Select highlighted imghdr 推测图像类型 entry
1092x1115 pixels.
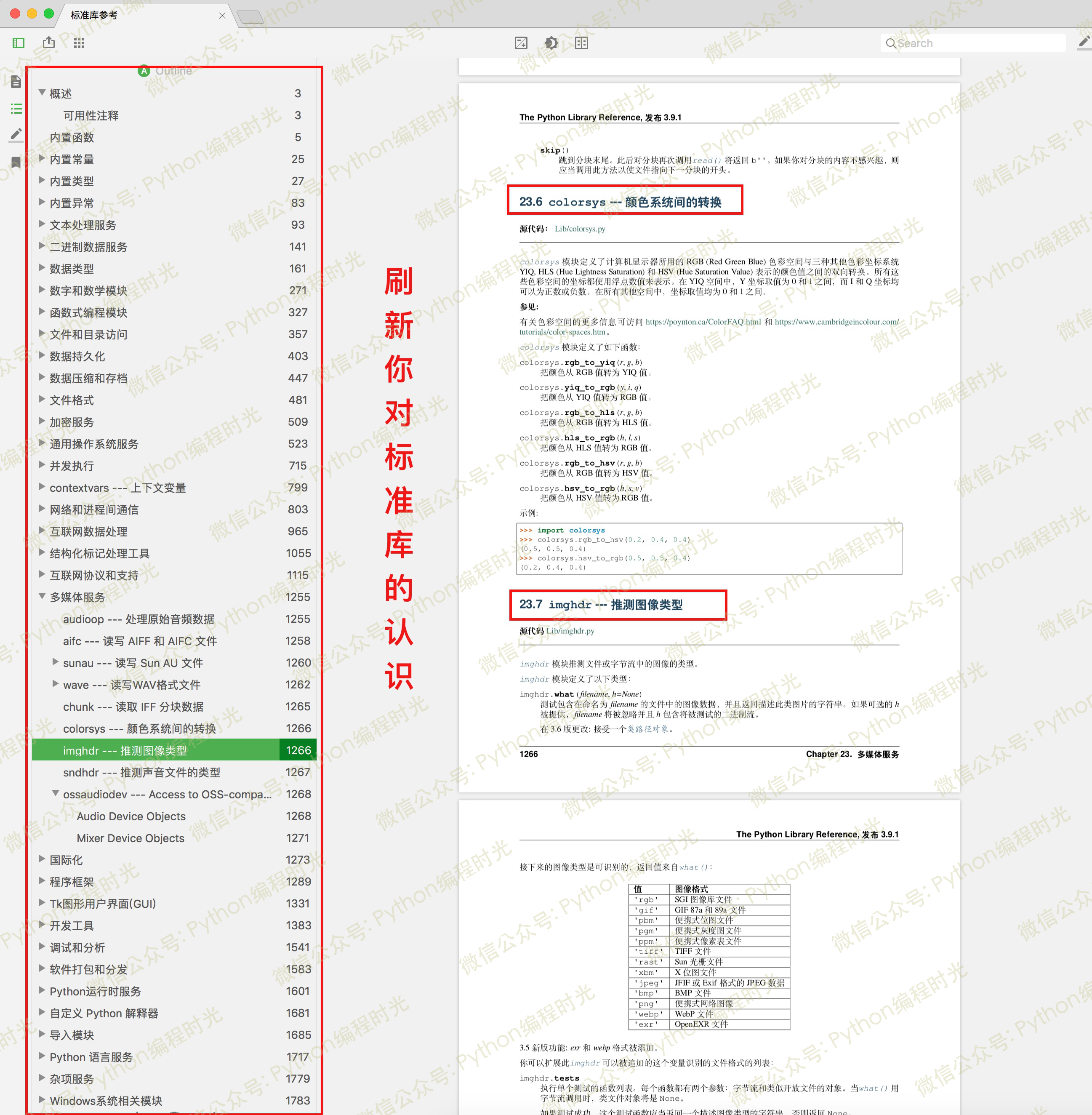[x=174, y=750]
